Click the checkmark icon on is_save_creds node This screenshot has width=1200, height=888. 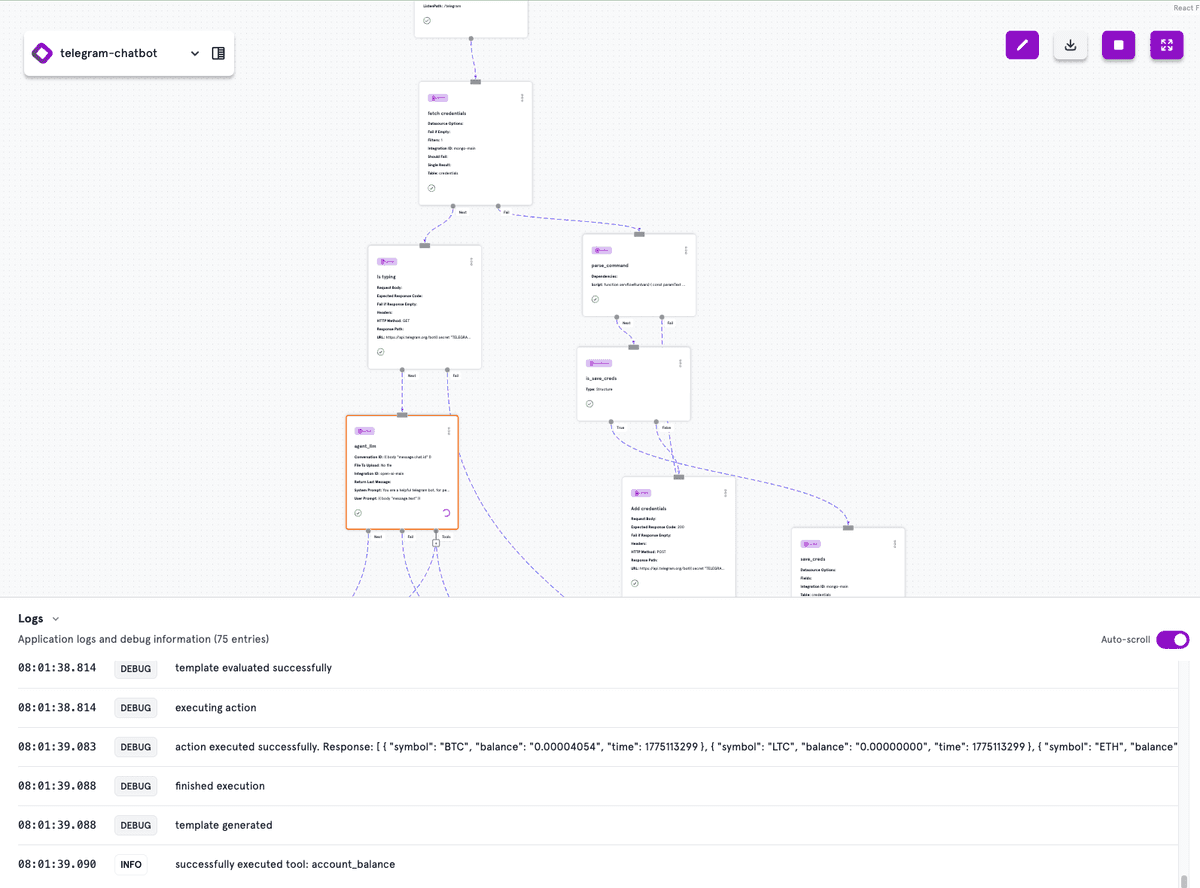tap(589, 405)
